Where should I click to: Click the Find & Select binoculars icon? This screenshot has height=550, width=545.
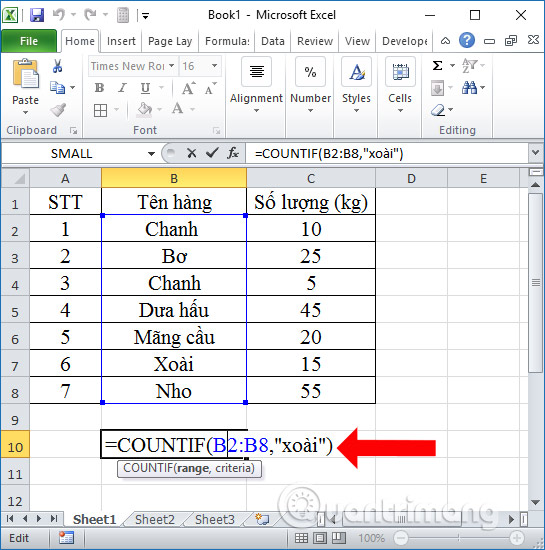point(469,88)
